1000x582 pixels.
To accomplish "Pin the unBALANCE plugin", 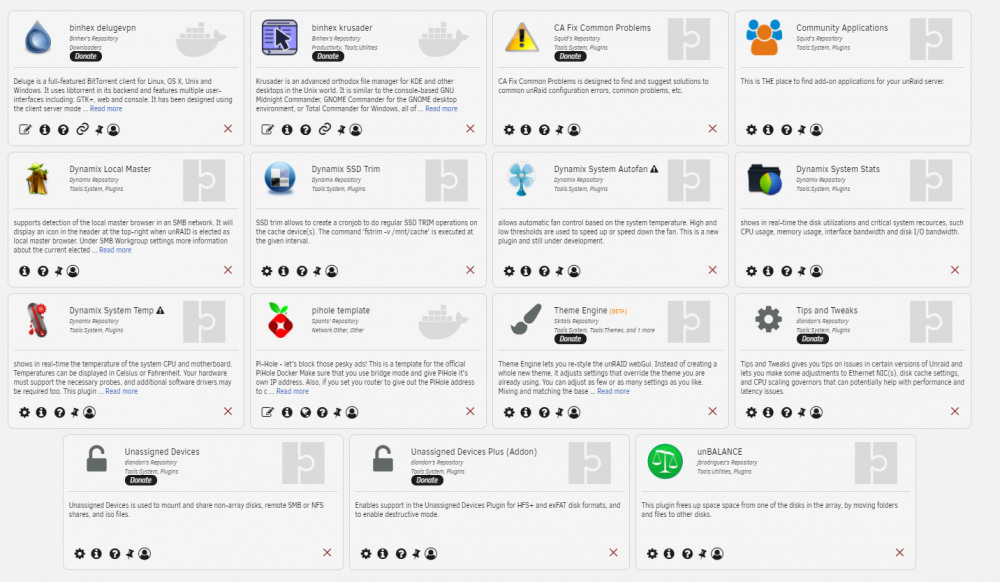I will [702, 554].
